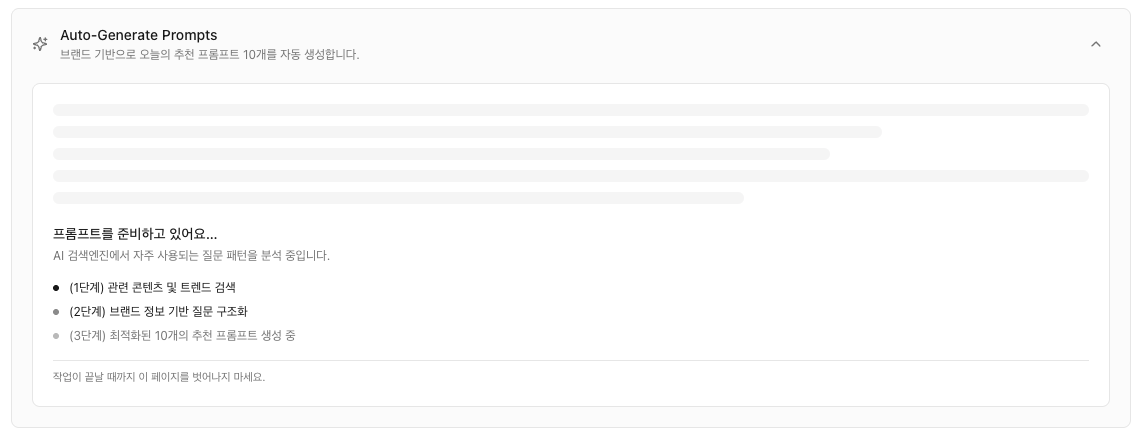Click the divider line above the footer notice
1147x438 pixels.
click(x=570, y=360)
